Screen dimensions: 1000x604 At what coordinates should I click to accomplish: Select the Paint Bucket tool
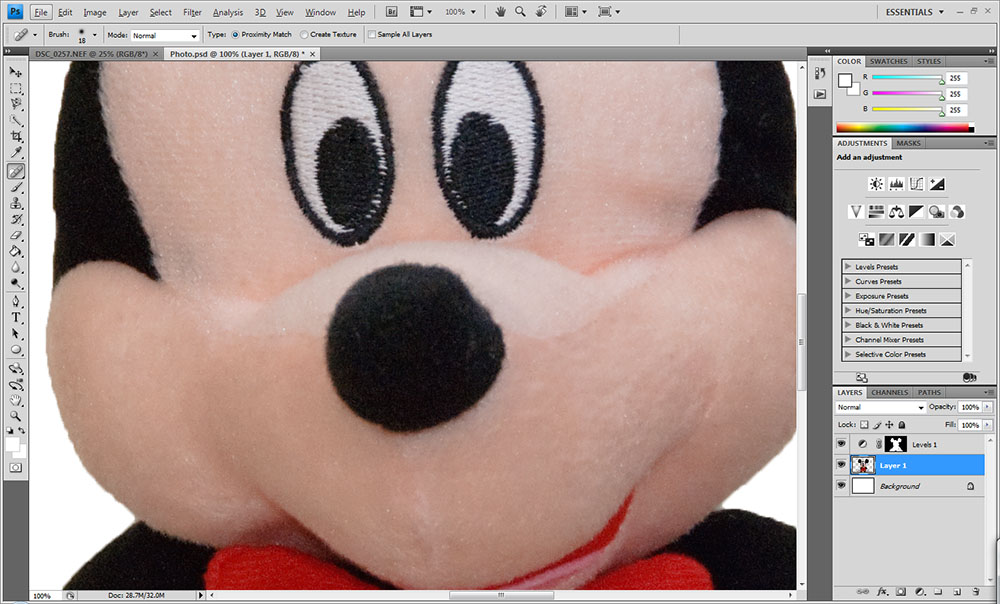(16, 251)
